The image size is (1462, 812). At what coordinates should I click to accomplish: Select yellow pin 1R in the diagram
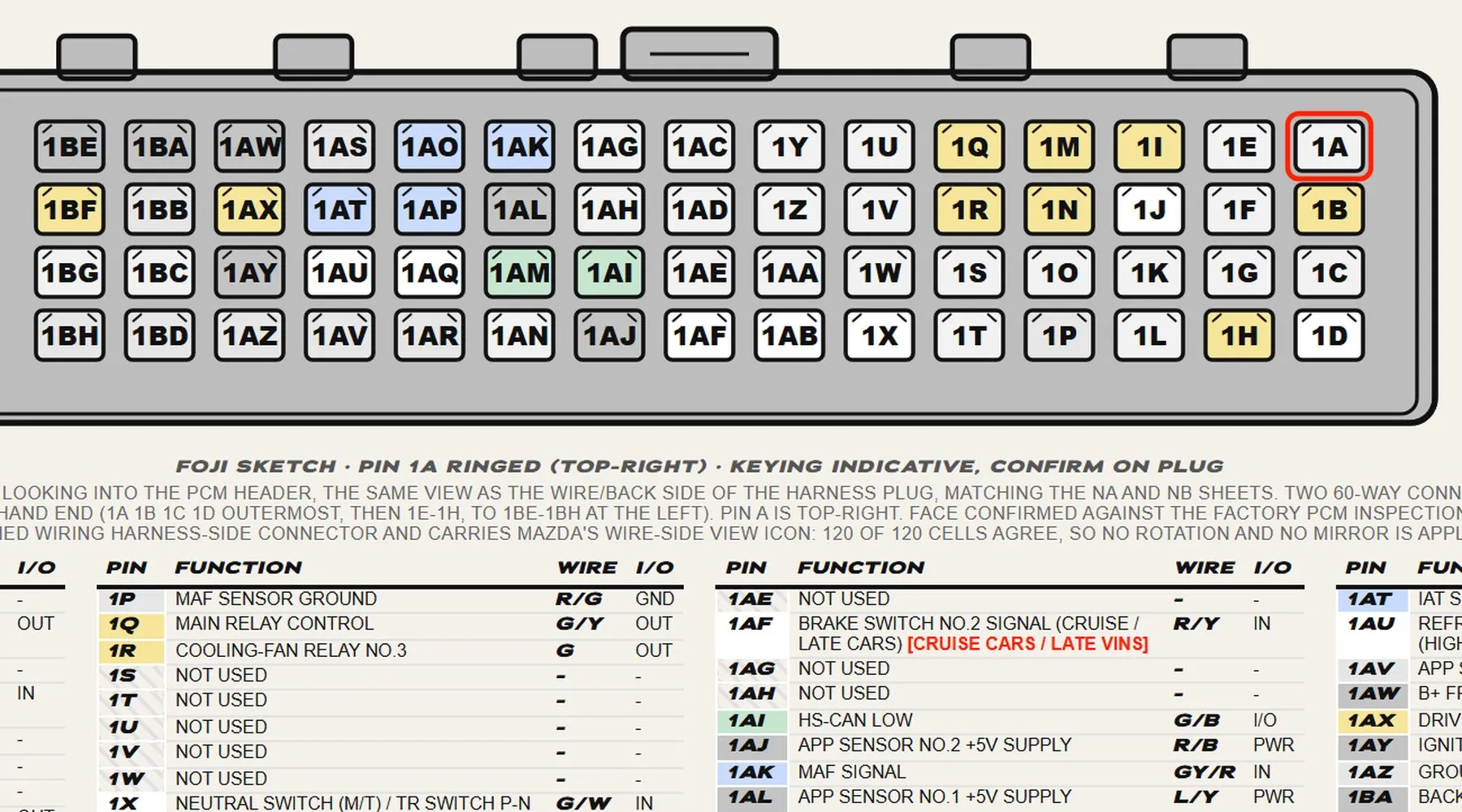[970, 209]
